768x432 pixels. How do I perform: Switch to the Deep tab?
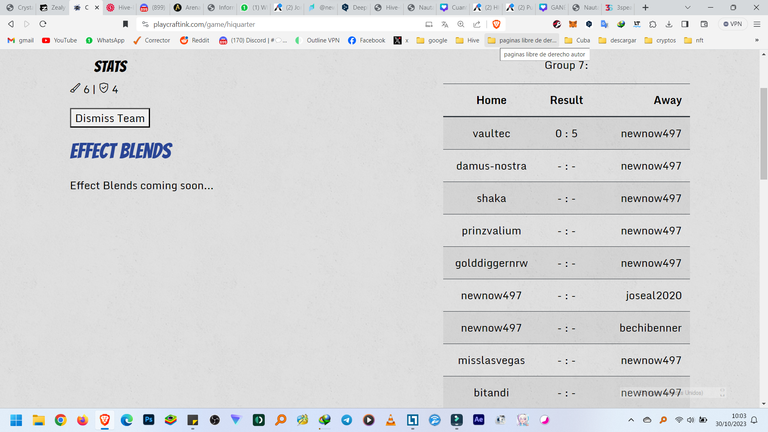pyautogui.click(x=354, y=7)
